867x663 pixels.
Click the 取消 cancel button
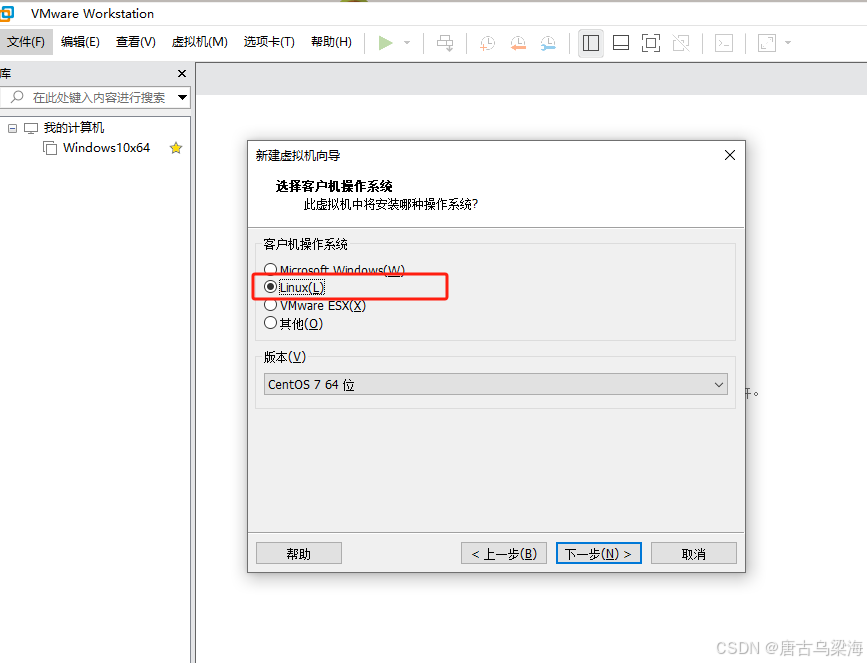693,554
